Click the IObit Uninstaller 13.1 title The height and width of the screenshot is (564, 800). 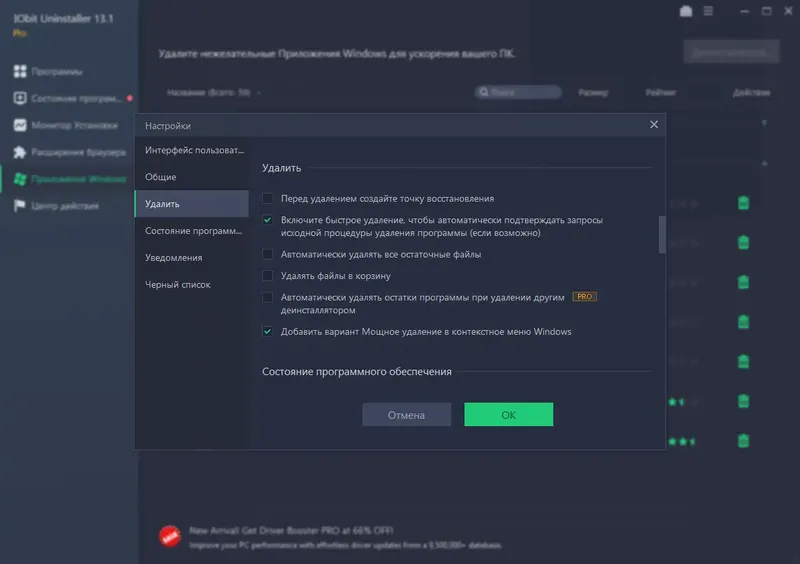point(63,18)
